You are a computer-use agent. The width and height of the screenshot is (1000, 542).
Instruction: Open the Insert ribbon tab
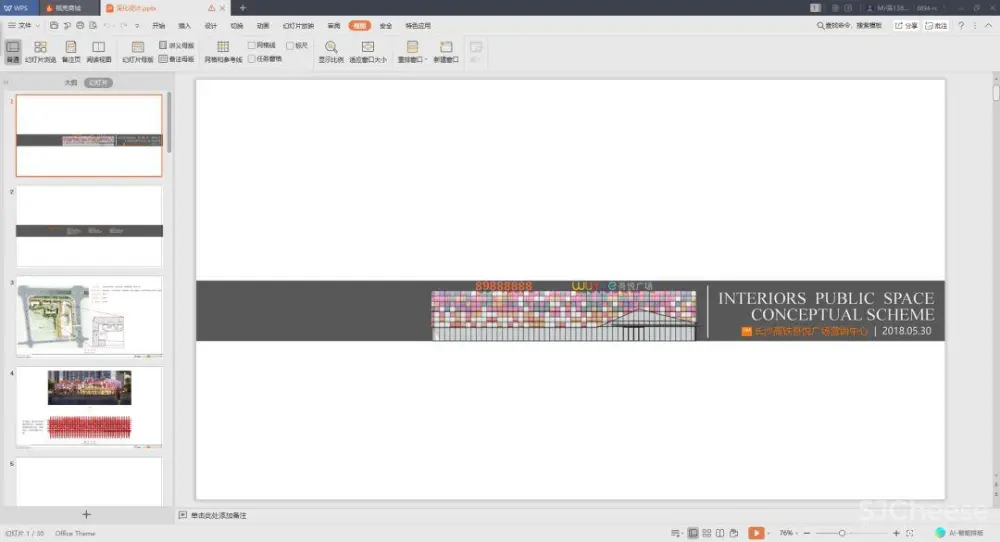point(184,25)
